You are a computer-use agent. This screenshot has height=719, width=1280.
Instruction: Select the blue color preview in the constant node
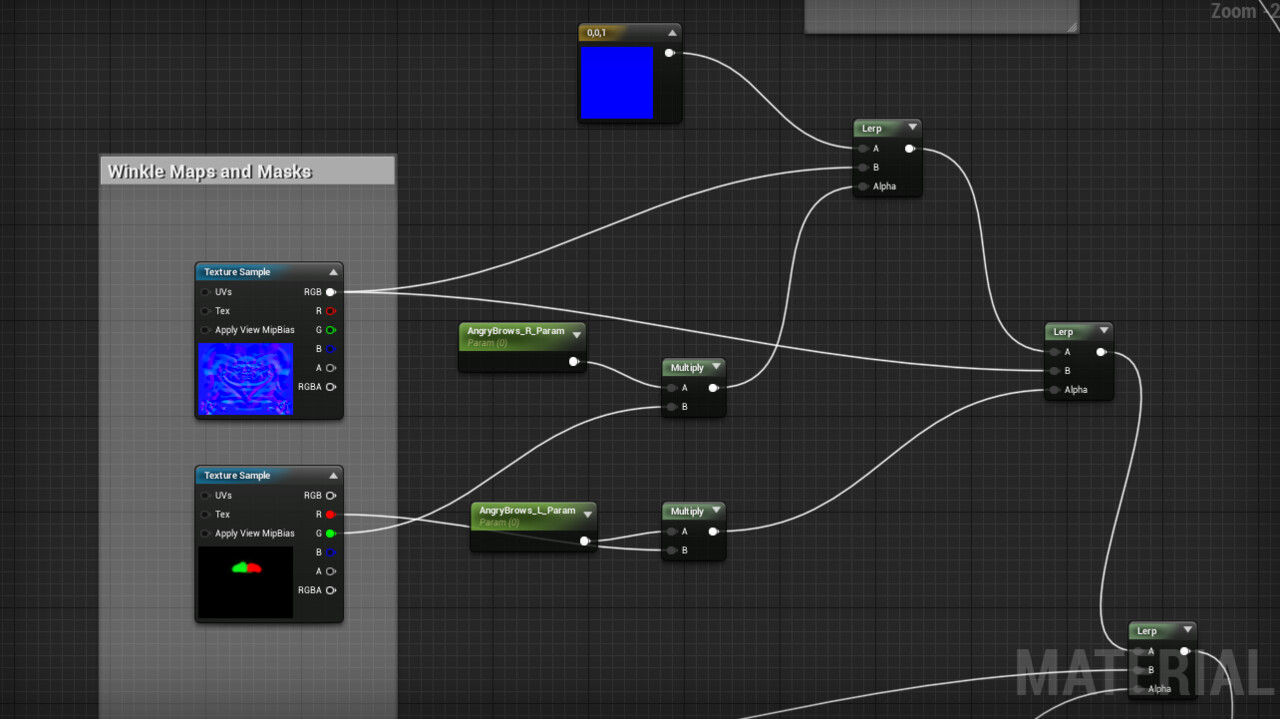618,81
